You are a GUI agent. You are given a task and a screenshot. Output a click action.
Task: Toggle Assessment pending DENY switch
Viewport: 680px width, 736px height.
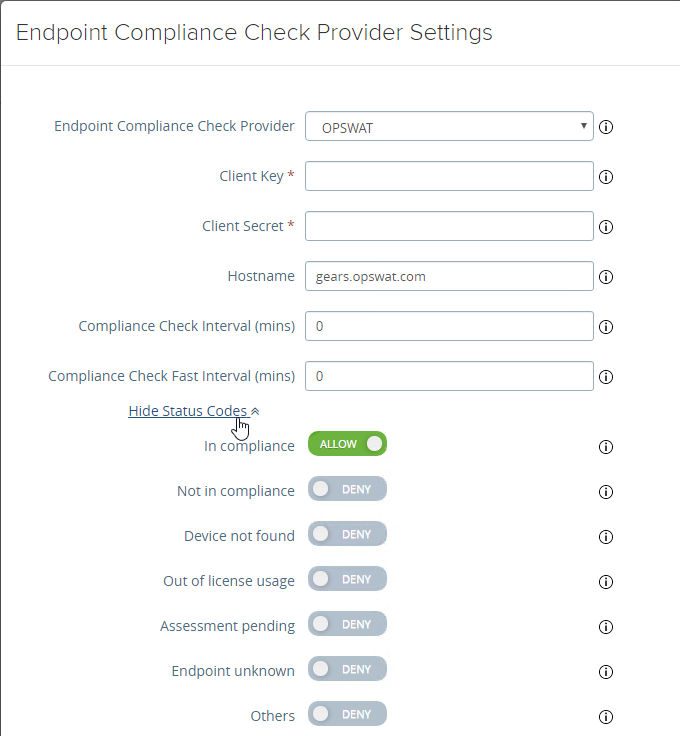tap(347, 624)
